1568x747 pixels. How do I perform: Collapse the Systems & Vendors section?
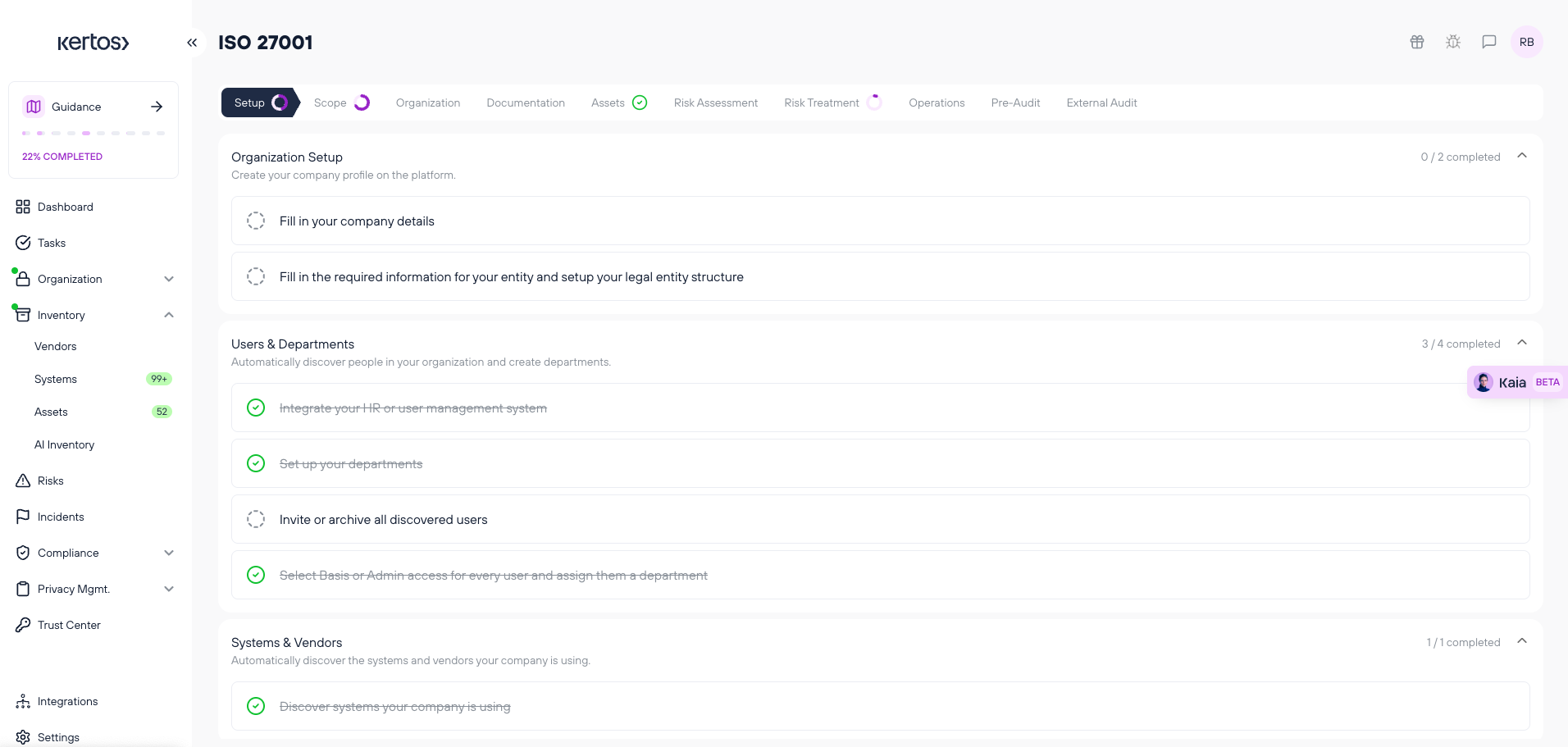[x=1522, y=641]
